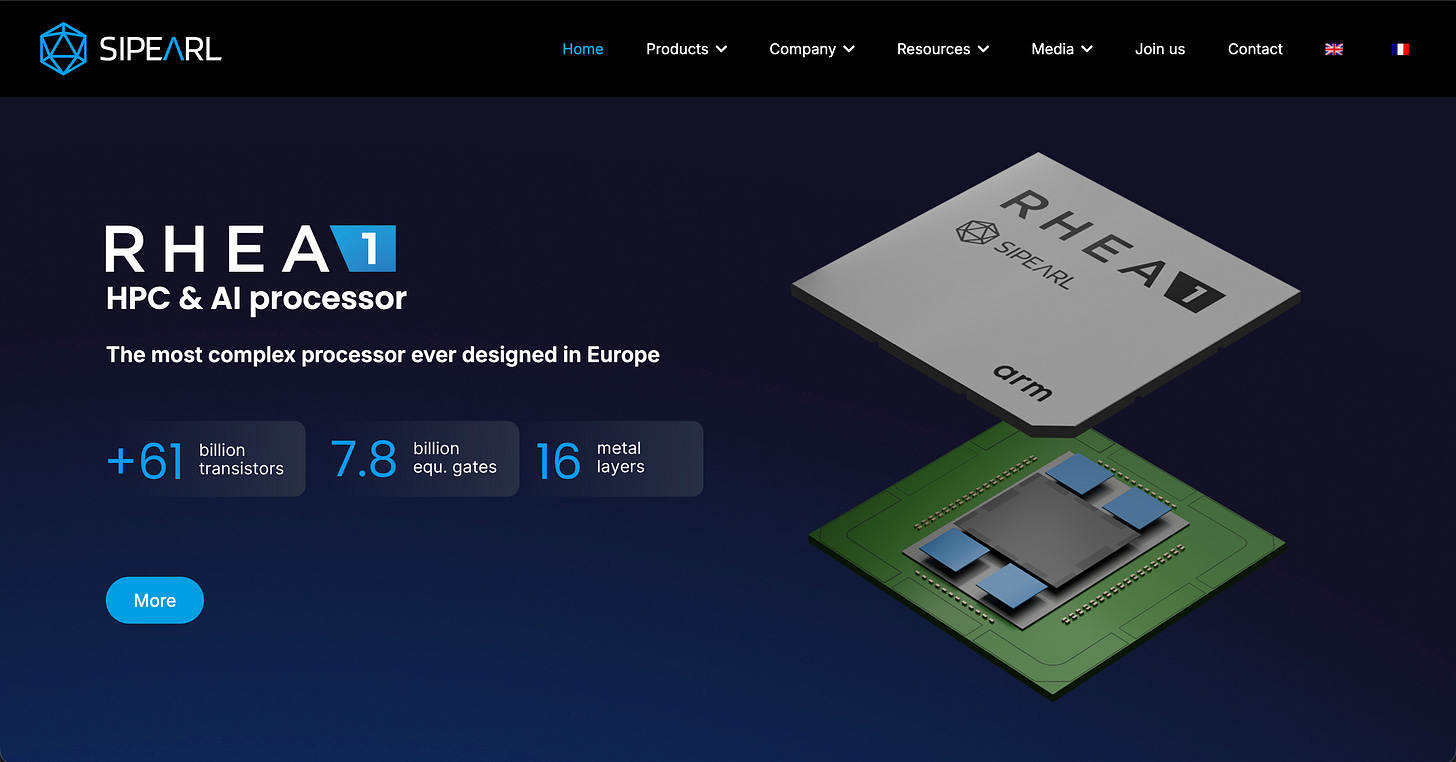
Task: Click the "HPC & AI processor" heading
Action: 256,298
